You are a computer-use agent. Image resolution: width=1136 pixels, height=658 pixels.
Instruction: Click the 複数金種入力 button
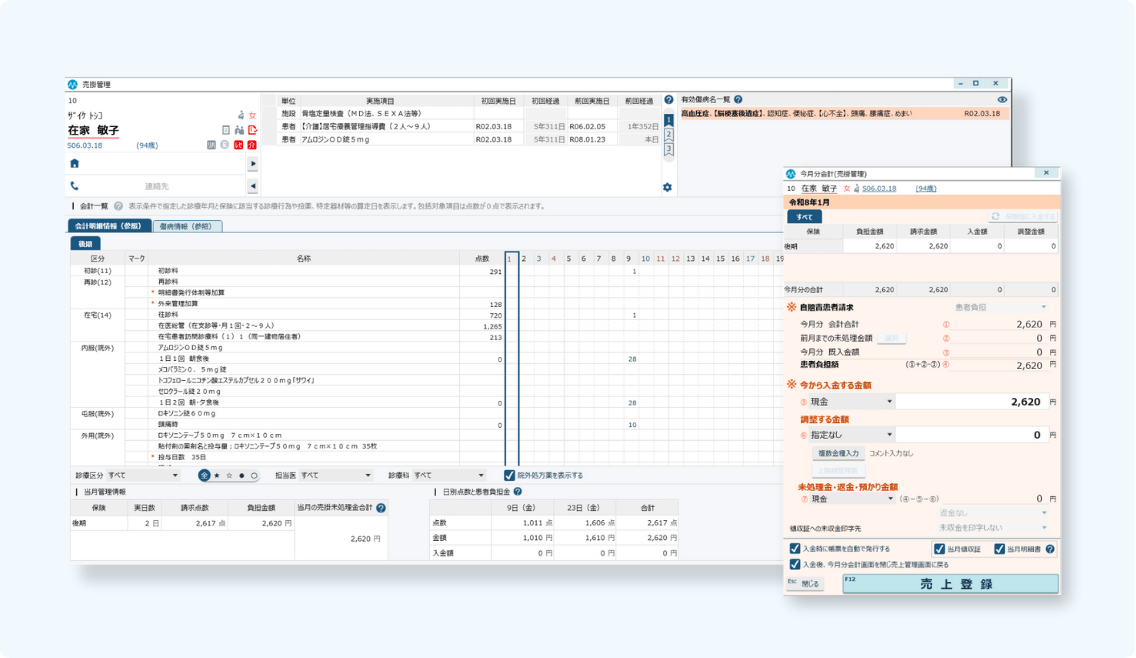coord(838,453)
